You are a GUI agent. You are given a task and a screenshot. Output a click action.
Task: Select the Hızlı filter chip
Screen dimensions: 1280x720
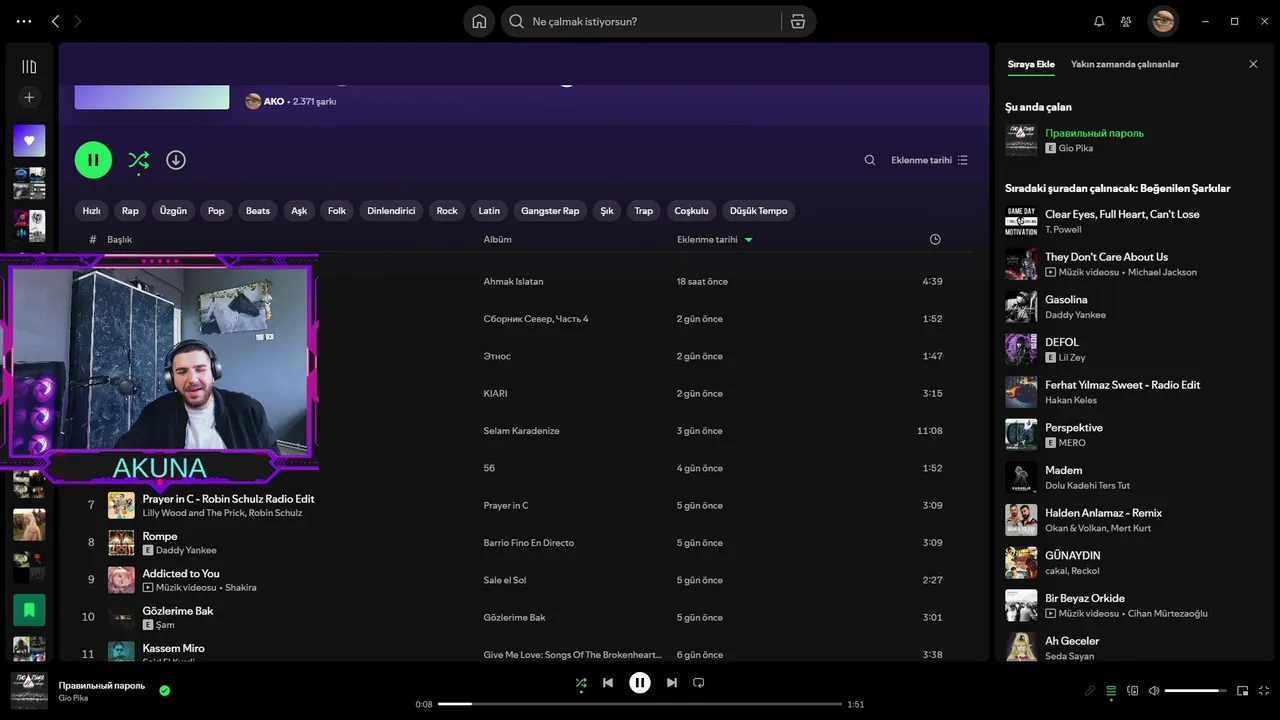pos(91,211)
